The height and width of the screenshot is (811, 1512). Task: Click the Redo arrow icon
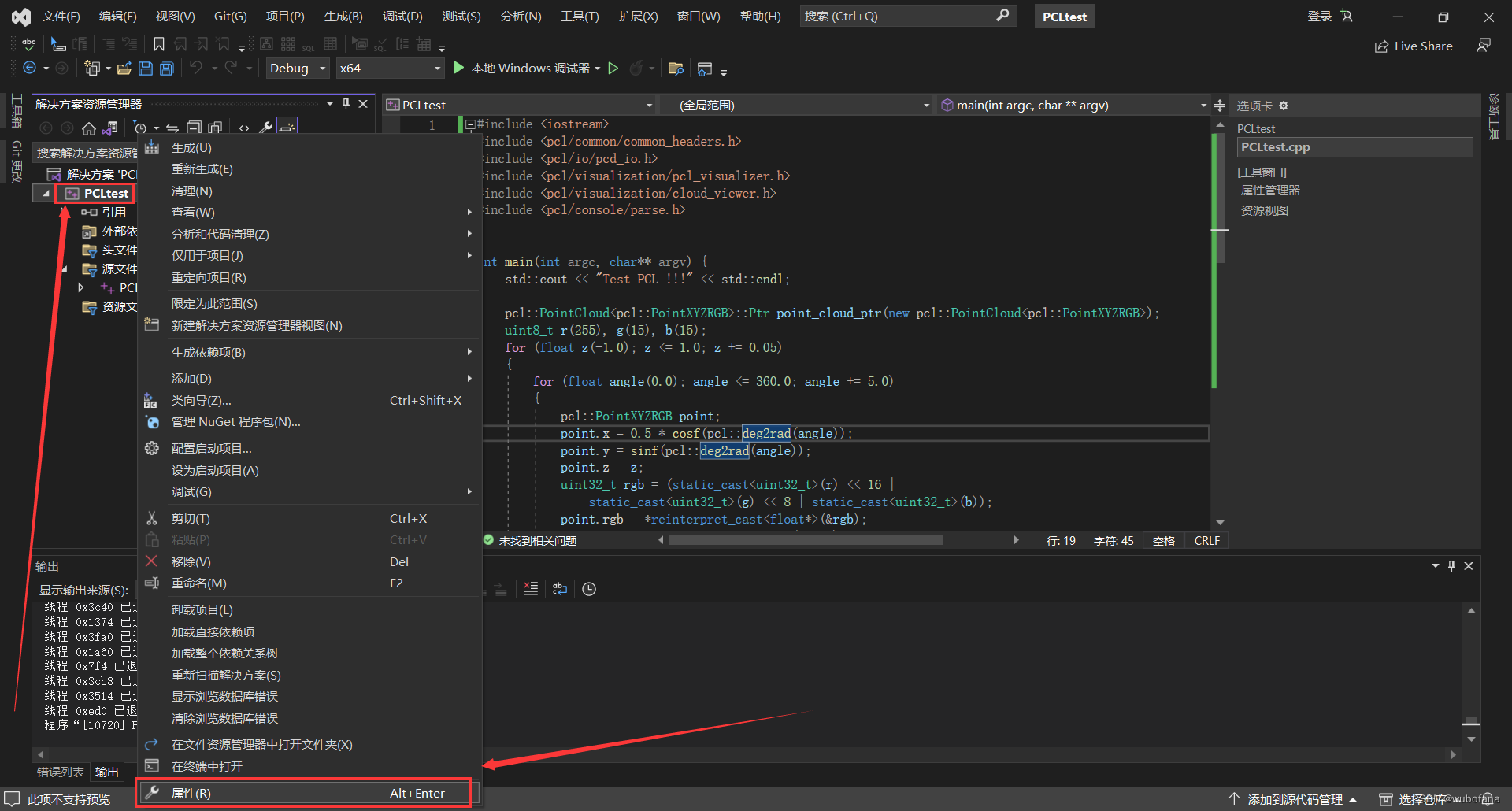tap(231, 69)
